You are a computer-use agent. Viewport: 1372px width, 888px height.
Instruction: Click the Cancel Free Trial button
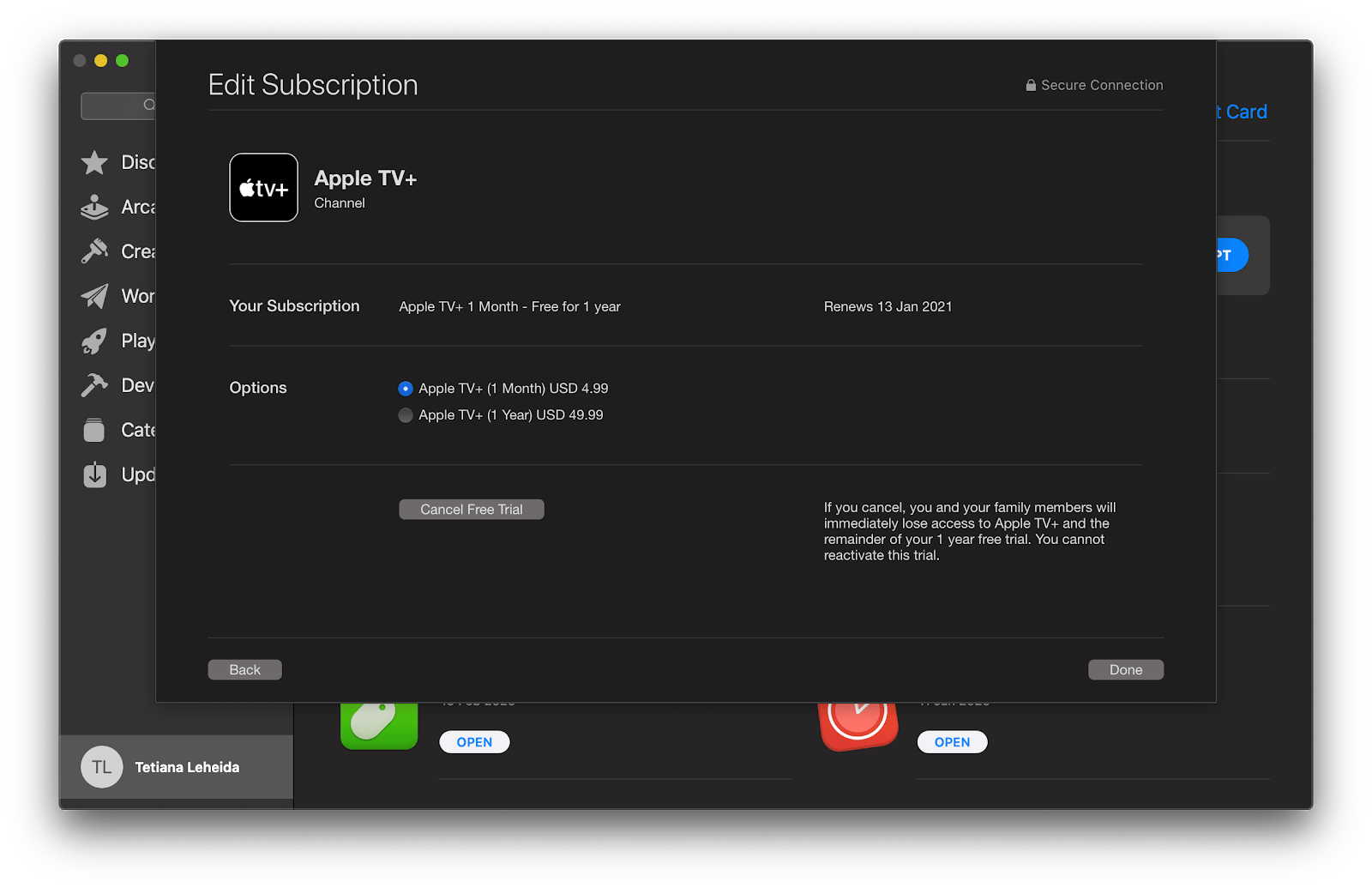coord(471,509)
